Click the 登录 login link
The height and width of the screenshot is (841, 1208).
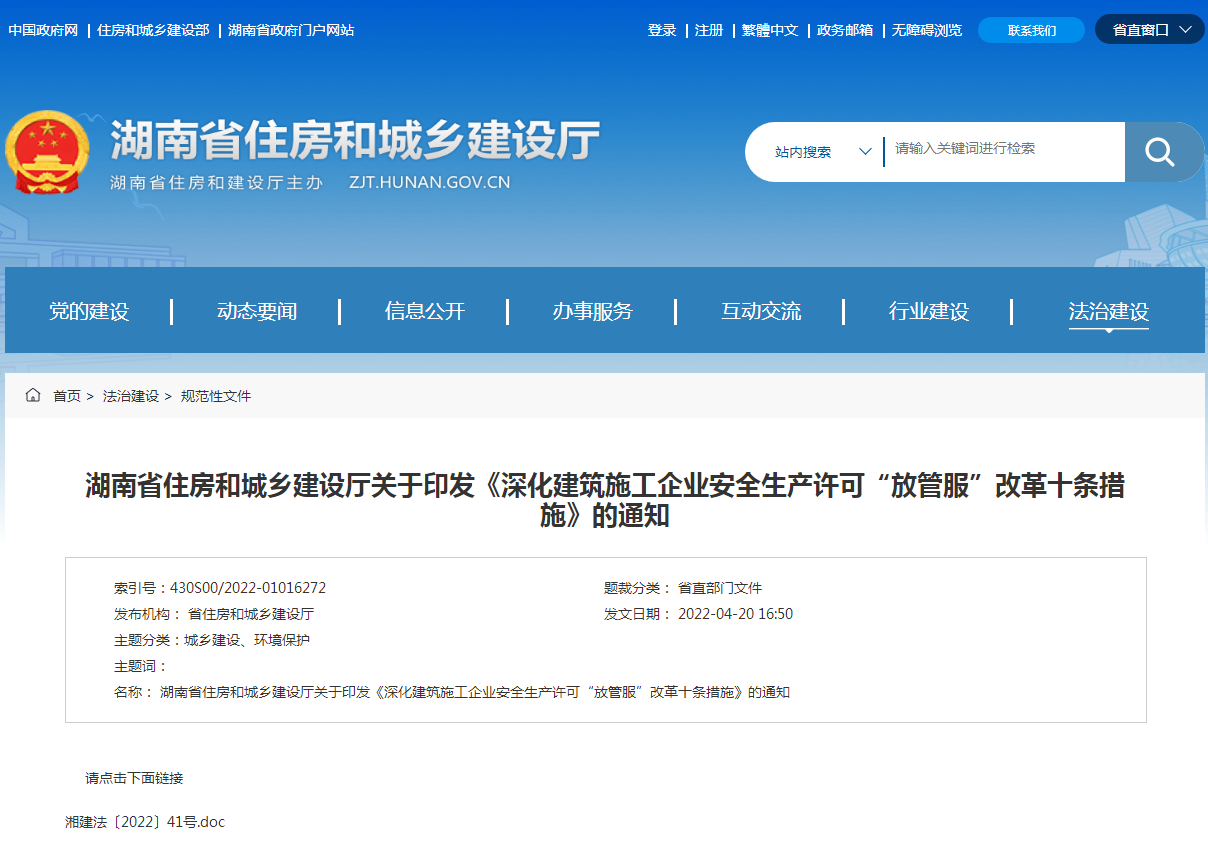pyautogui.click(x=662, y=30)
